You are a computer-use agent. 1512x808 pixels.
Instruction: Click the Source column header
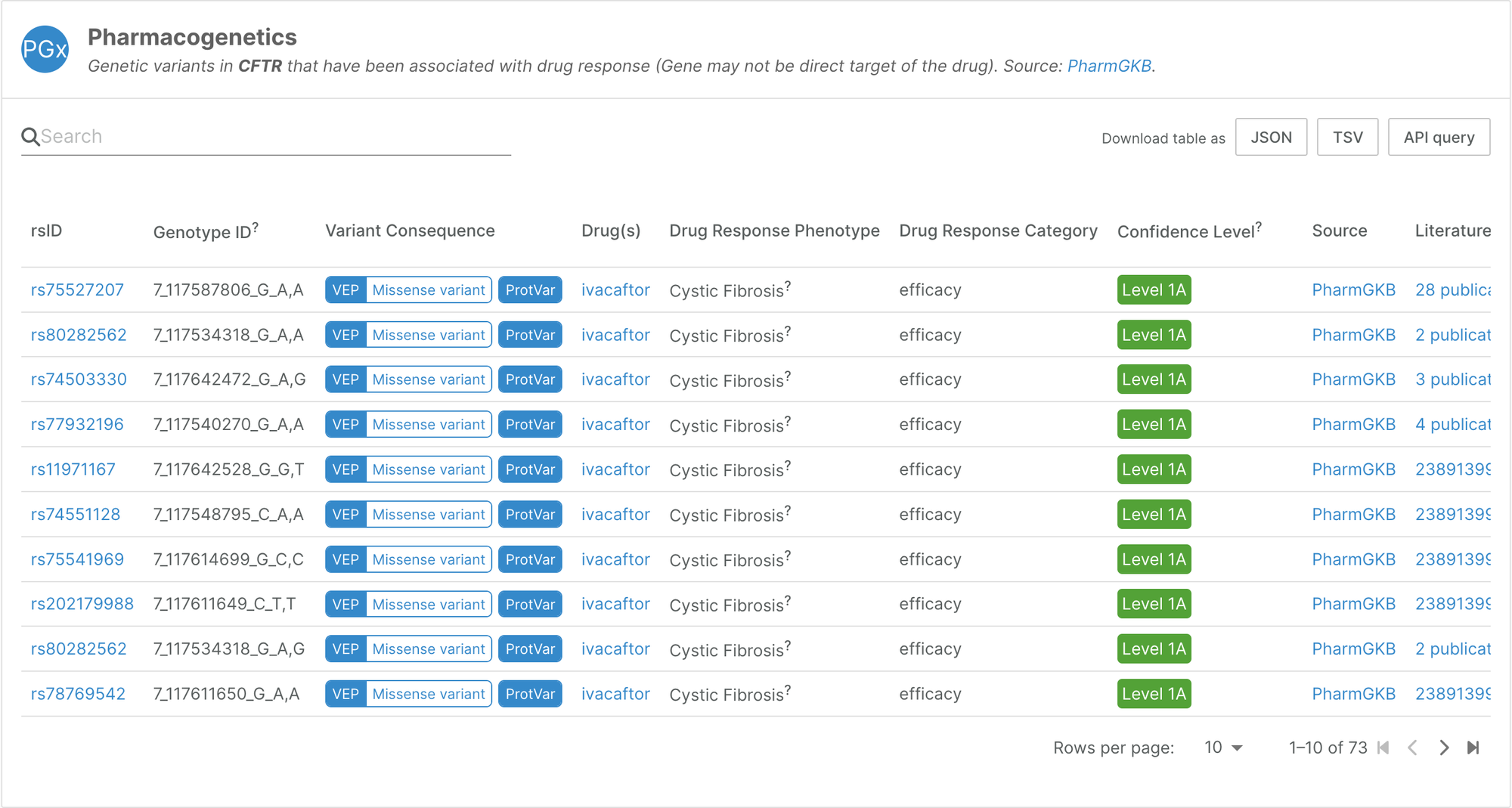pyautogui.click(x=1339, y=231)
